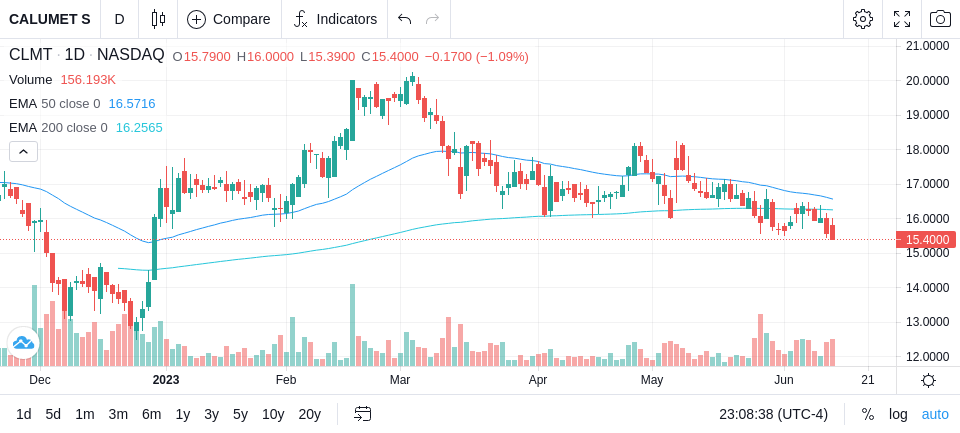Open the go-to-date calendar icon
This screenshot has height=433, width=960.
point(362,414)
